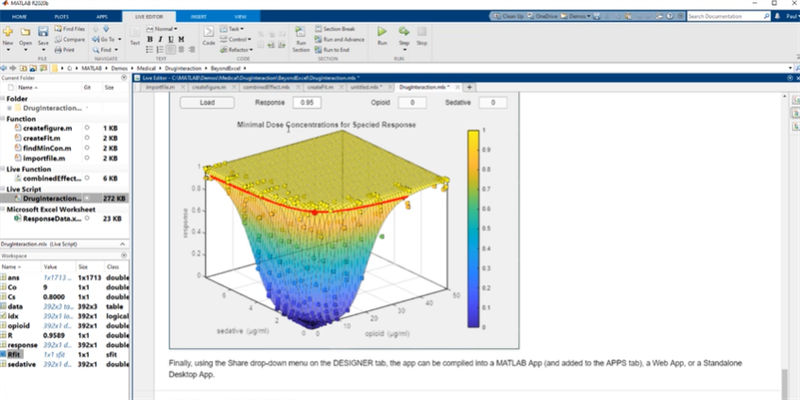Insert a numbered list
This screenshot has width=800, height=400.
pyautogui.click(x=160, y=49)
